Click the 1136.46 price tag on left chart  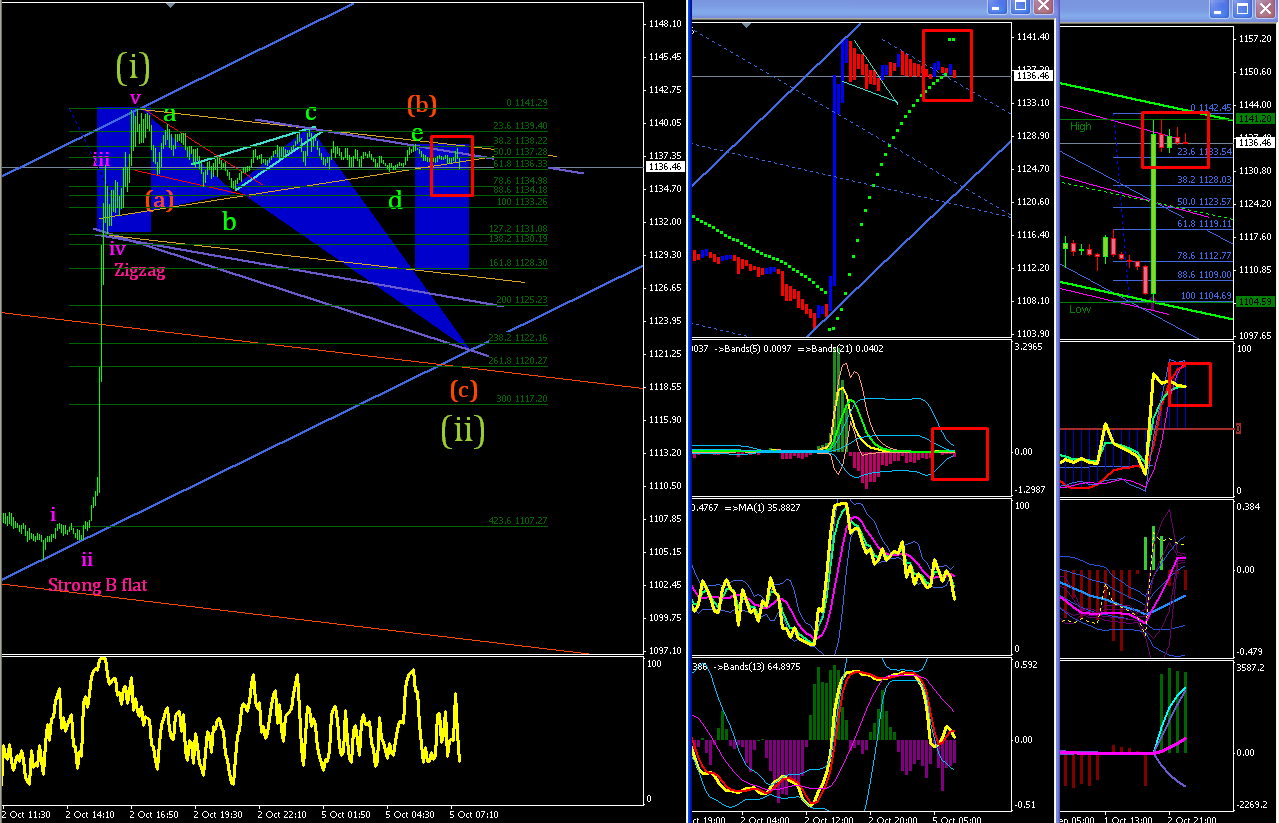pyautogui.click(x=664, y=167)
